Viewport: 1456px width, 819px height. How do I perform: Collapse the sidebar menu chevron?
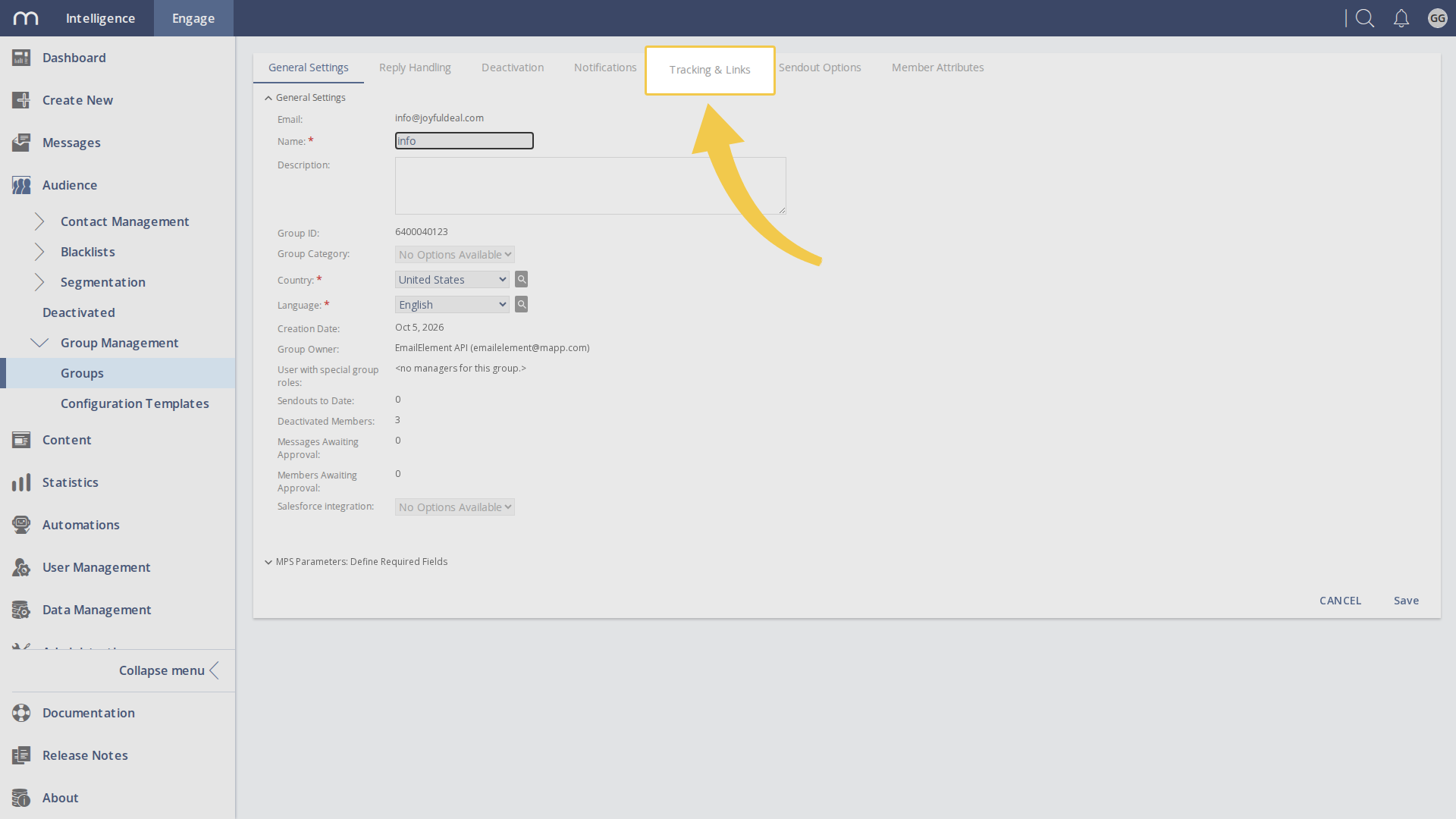215,670
